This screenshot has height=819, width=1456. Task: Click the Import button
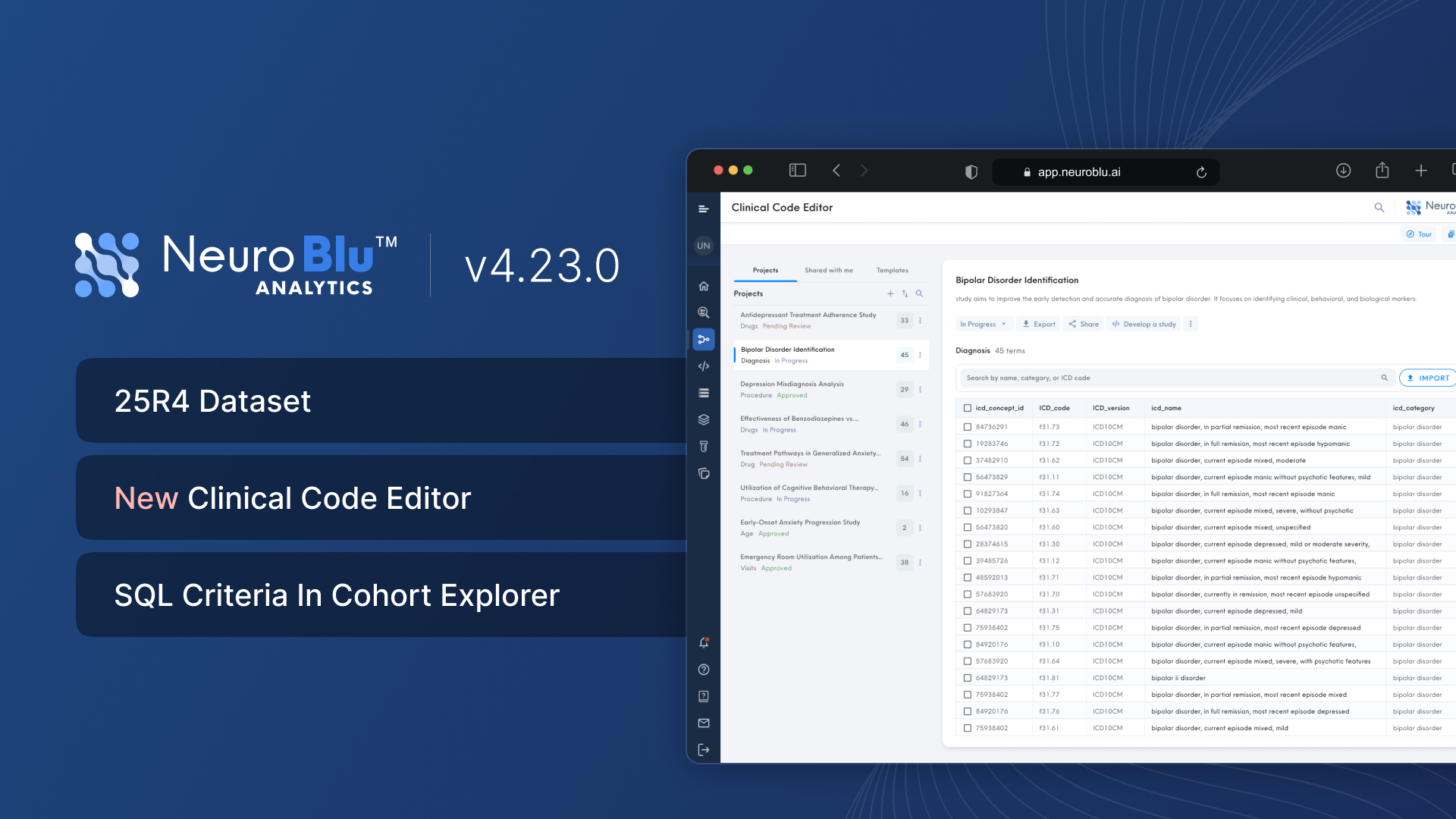[1427, 378]
